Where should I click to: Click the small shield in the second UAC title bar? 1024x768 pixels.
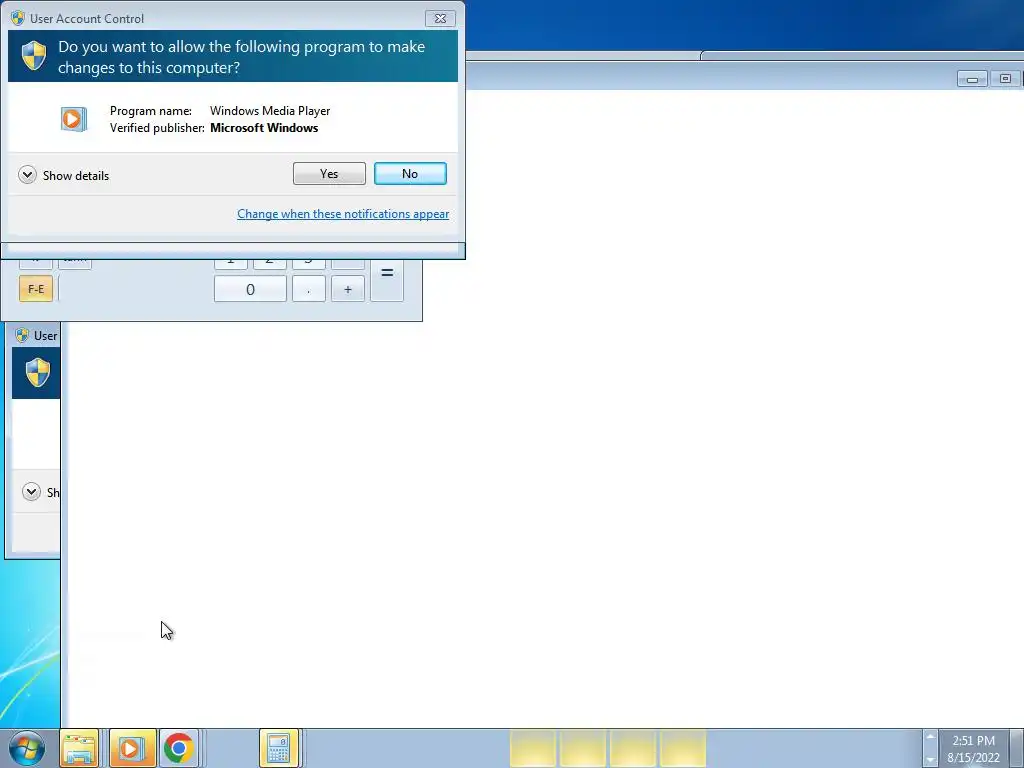[x=22, y=335]
